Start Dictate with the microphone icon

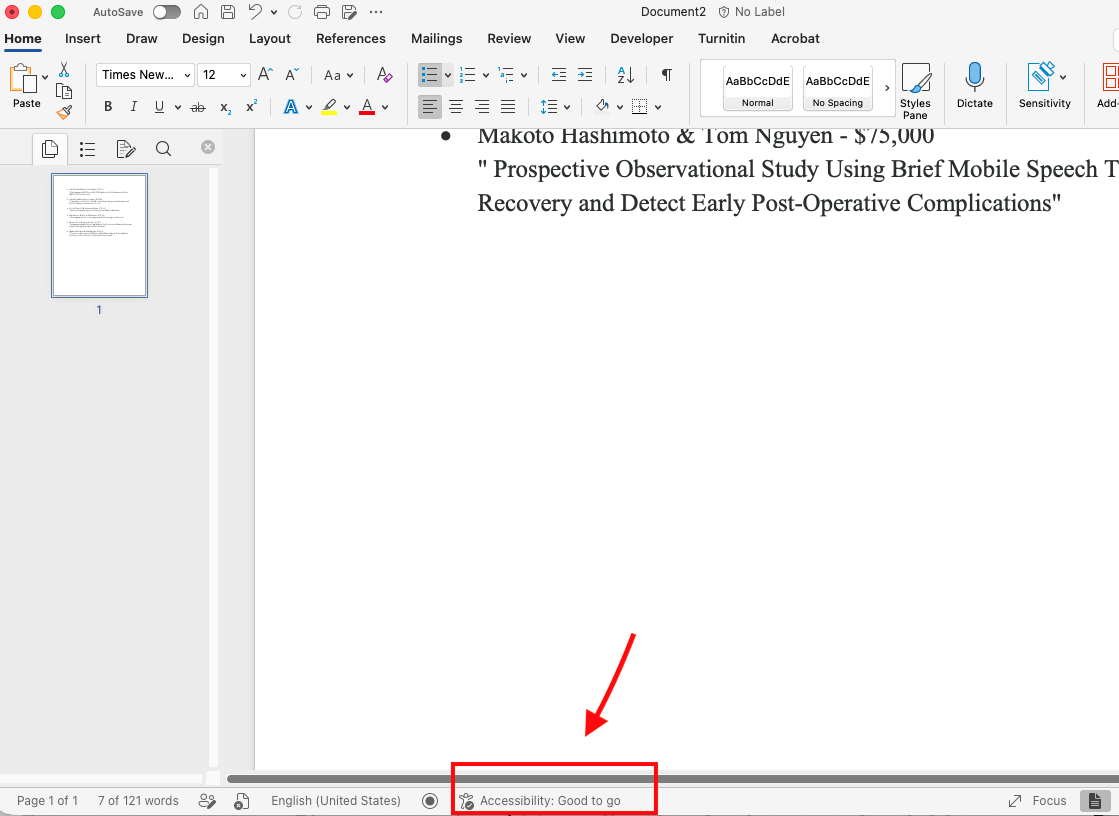pos(974,86)
